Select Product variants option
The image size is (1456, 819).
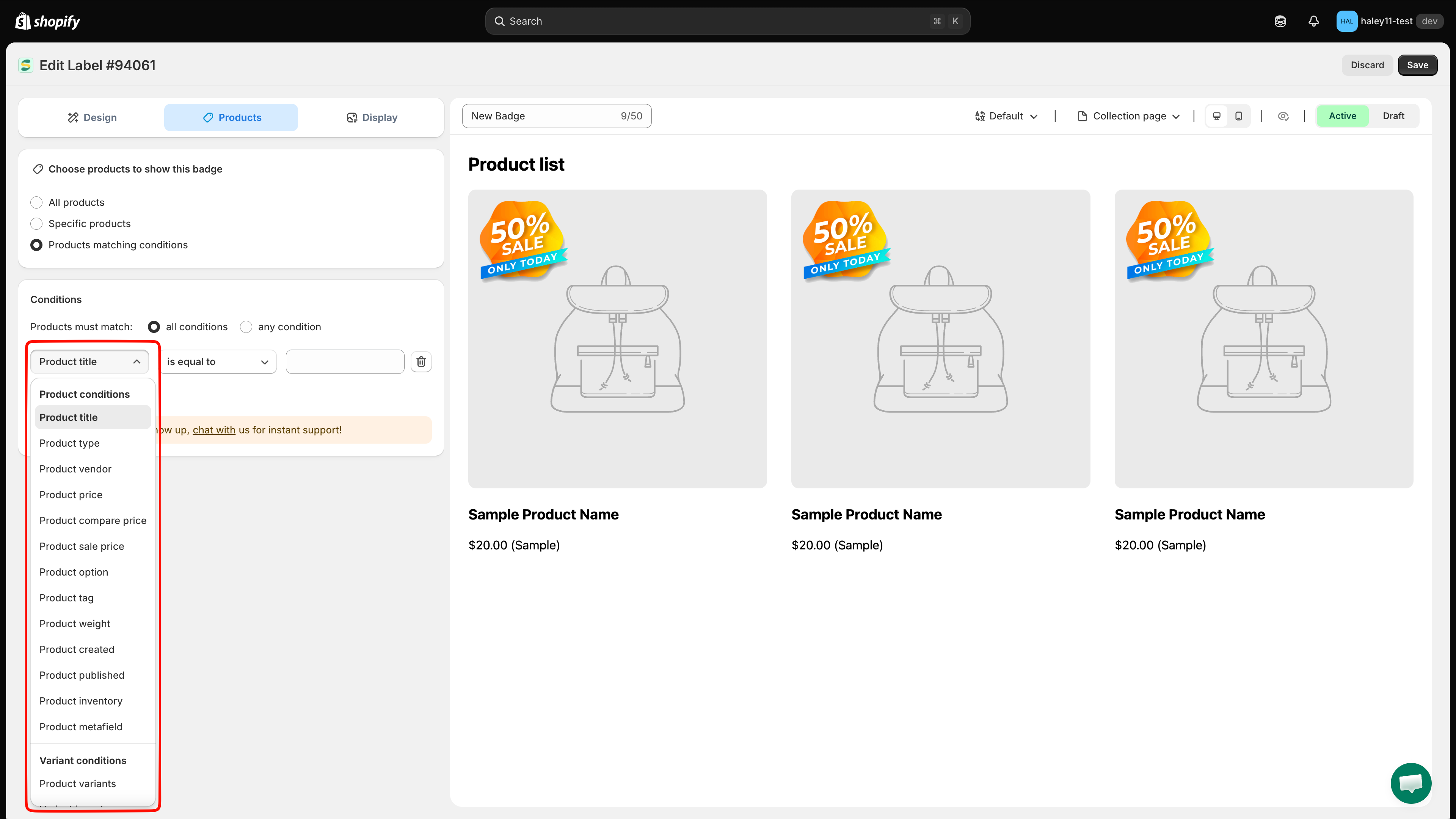tap(93, 783)
